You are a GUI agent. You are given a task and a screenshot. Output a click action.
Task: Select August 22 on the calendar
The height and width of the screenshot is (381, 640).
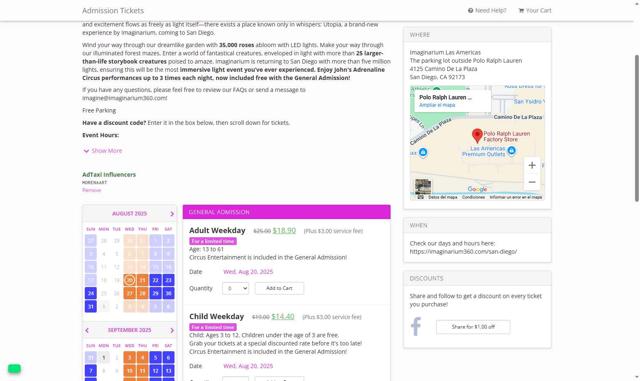pyautogui.click(x=156, y=280)
